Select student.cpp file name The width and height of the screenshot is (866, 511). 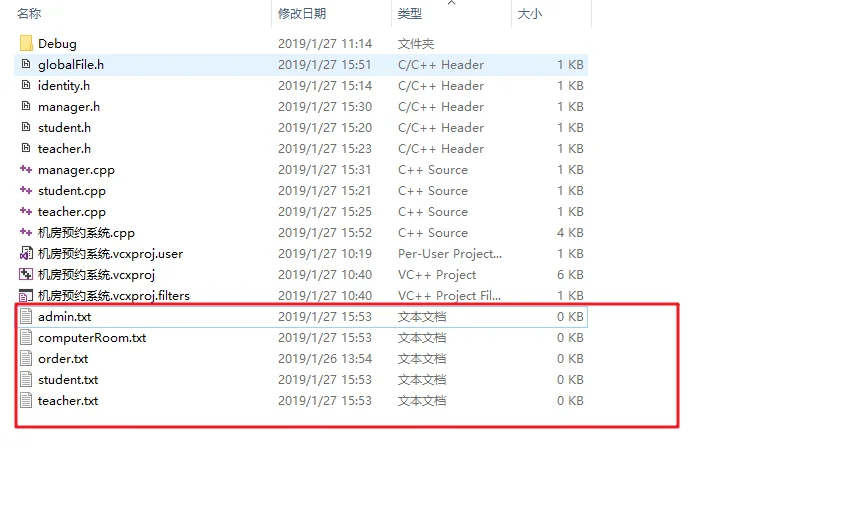coord(72,191)
